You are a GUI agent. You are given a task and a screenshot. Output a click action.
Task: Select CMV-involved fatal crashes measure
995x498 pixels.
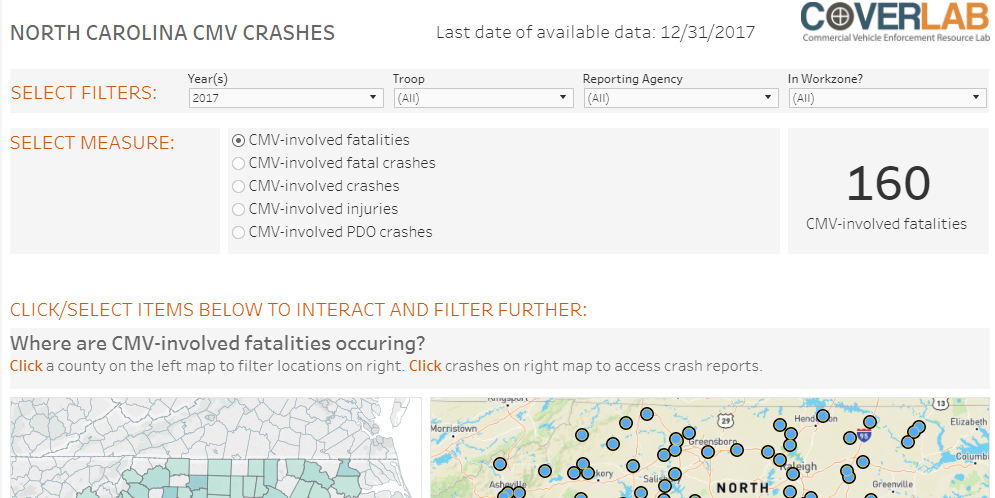(238, 163)
